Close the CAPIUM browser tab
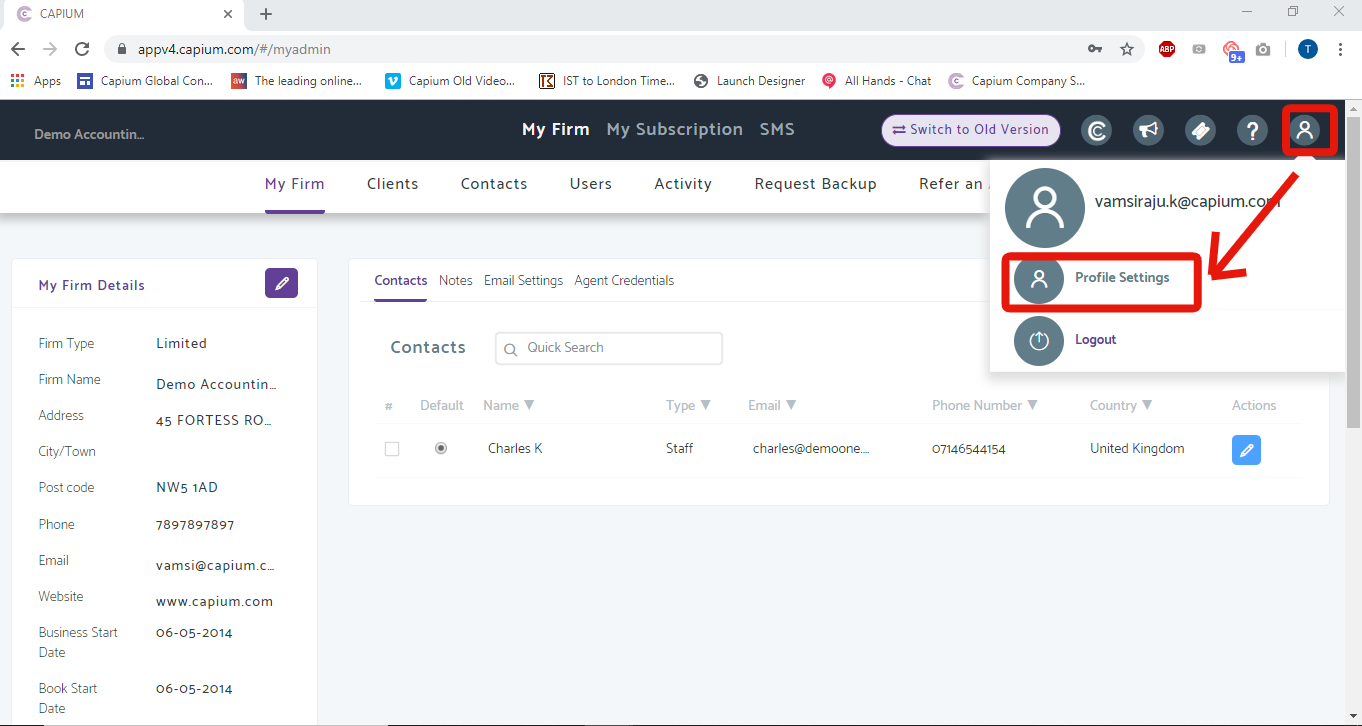1362x726 pixels. pyautogui.click(x=228, y=14)
